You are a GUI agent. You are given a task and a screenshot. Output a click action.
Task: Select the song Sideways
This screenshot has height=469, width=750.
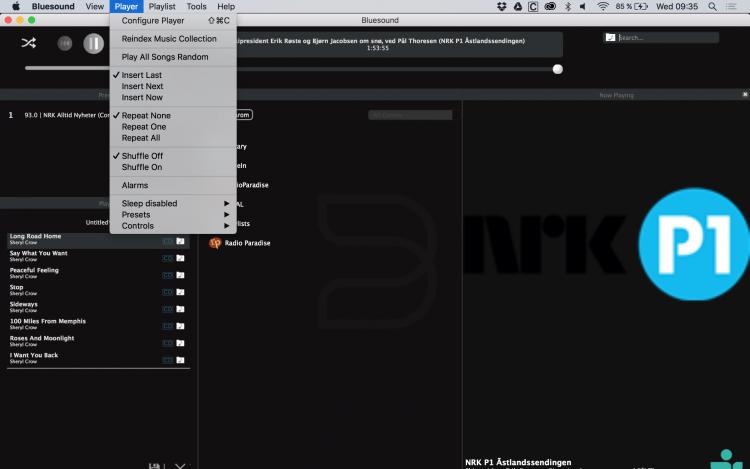23,304
